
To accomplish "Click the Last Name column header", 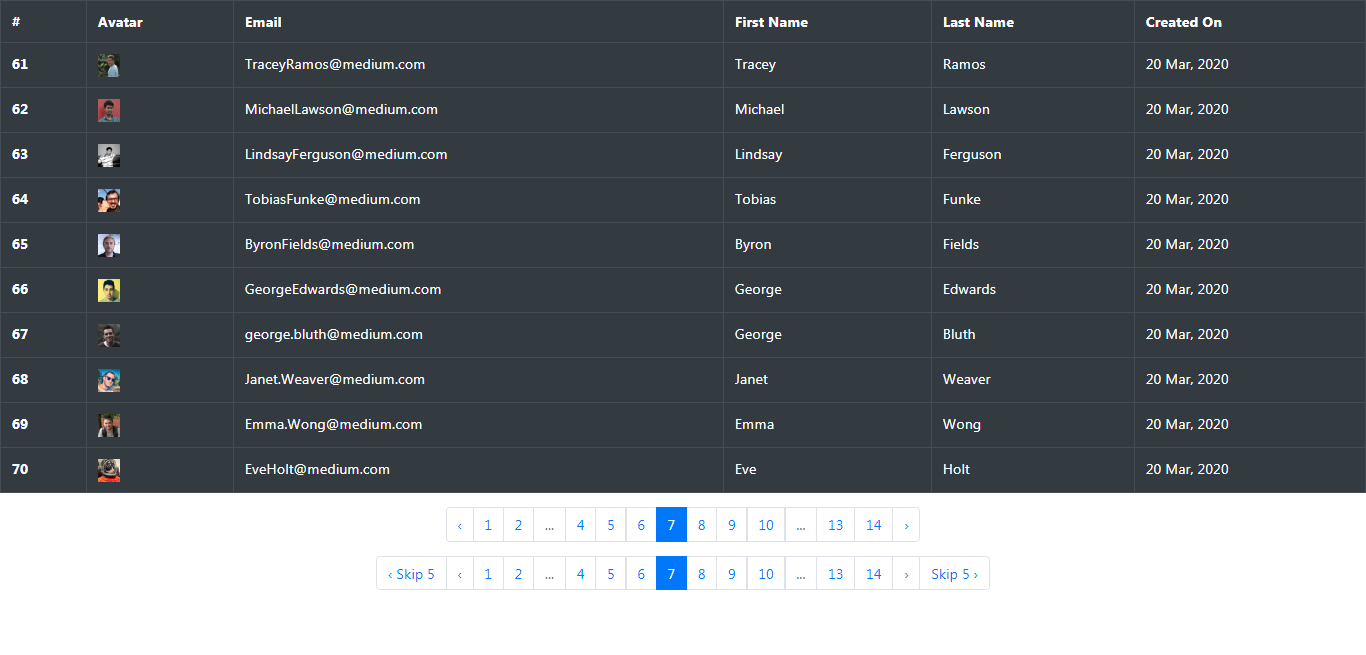I will (977, 22).
